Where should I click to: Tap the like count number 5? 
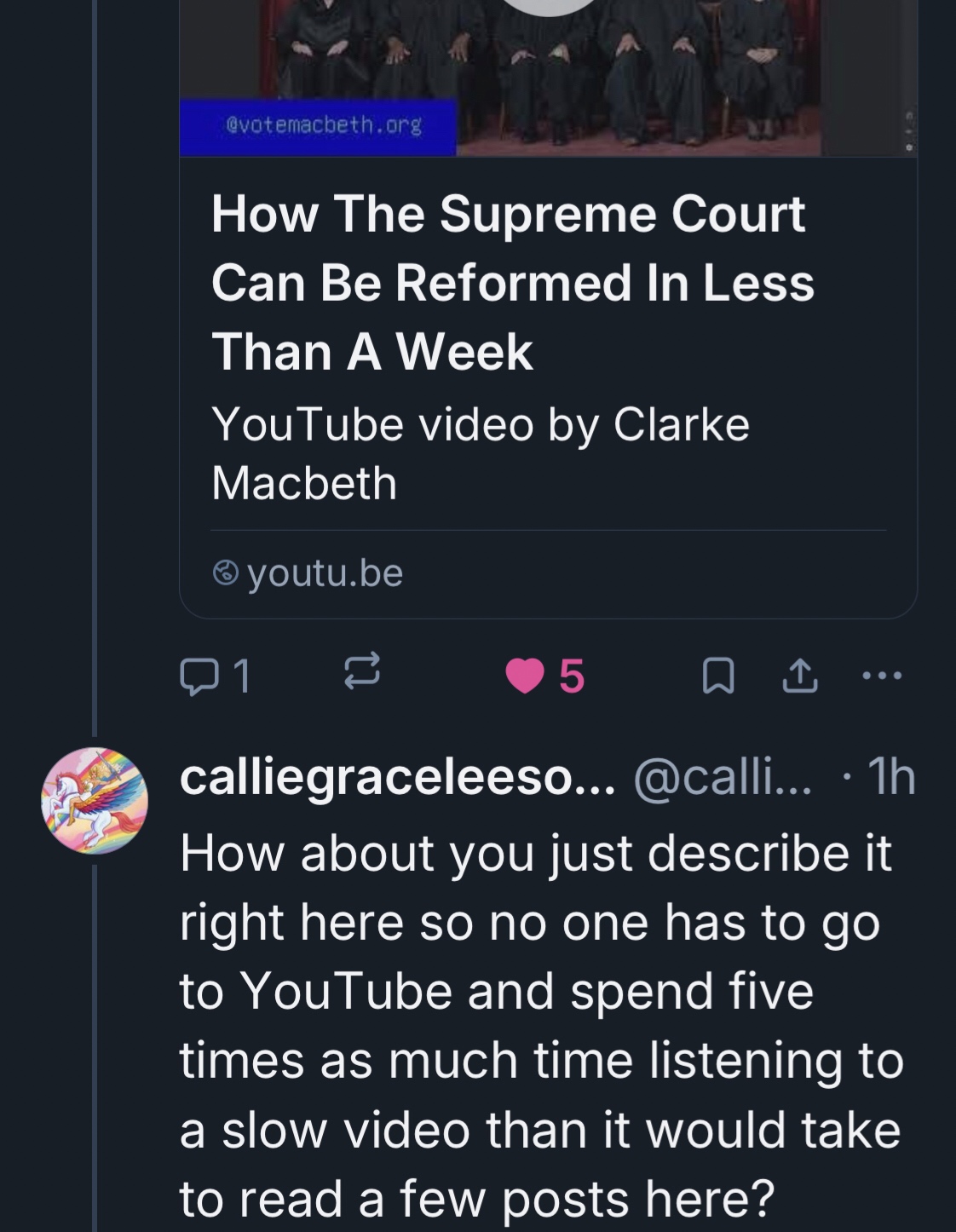572,676
